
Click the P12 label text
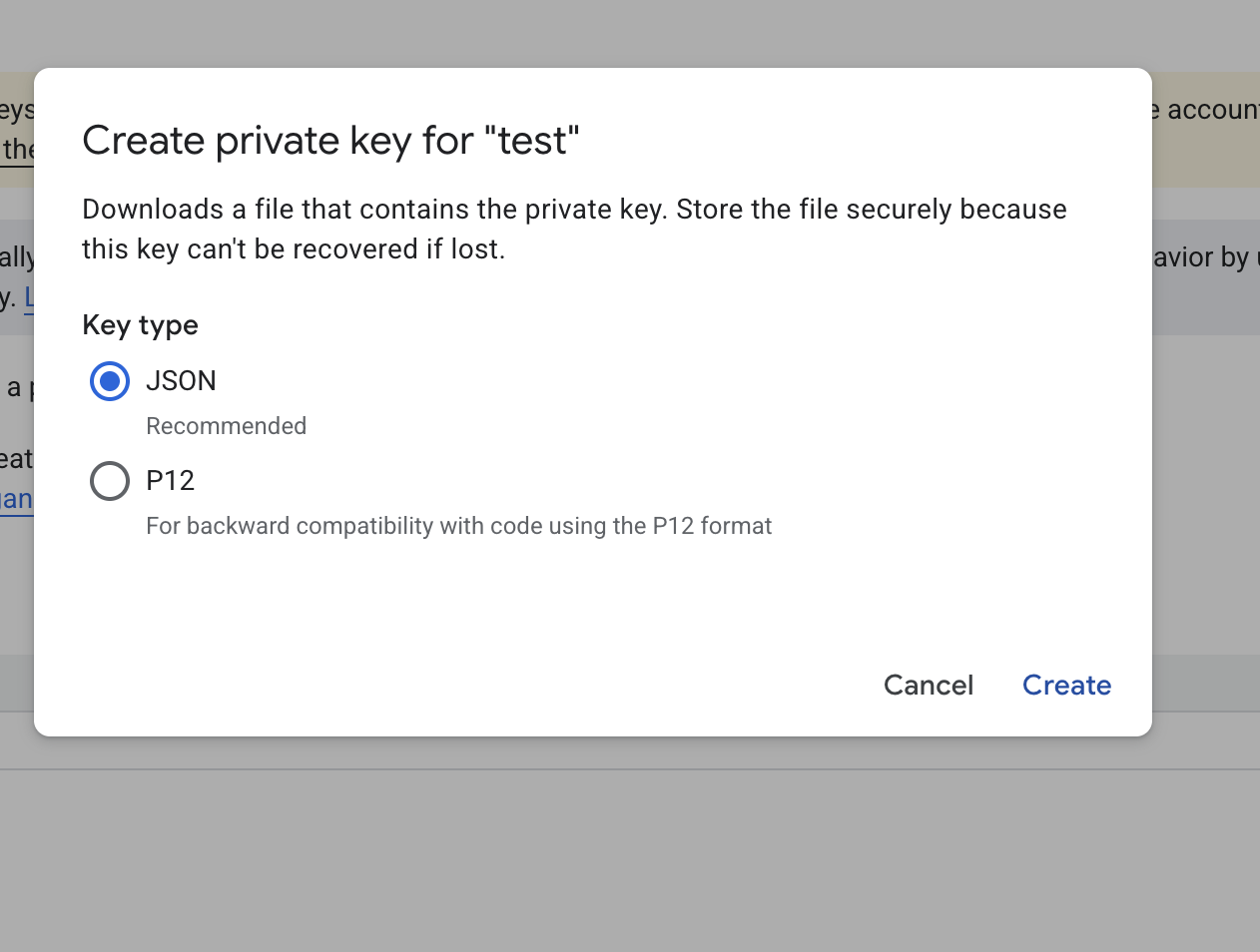(x=170, y=481)
